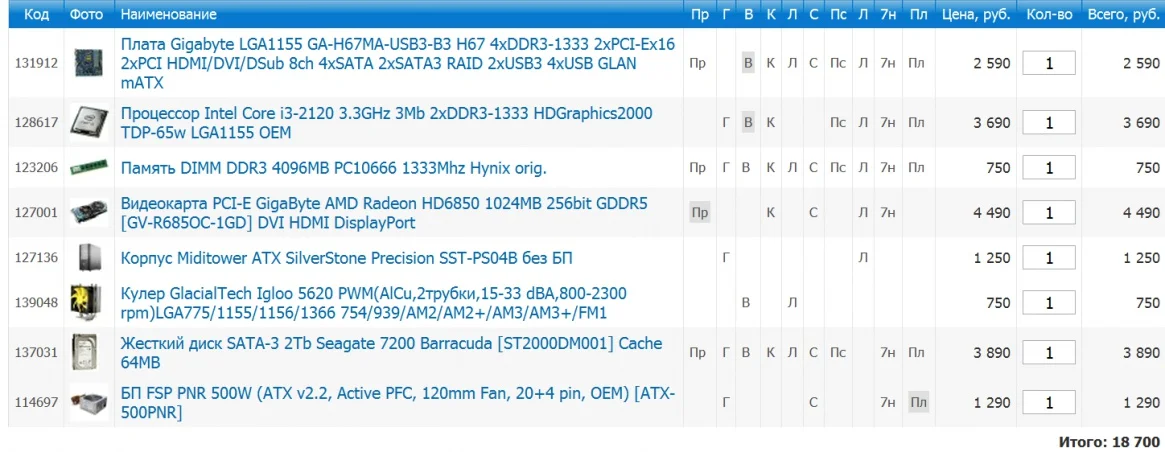Viewport: 1165px width, 452px height.
Task: Click quantity field for the Intel processor
Action: (x=1049, y=123)
